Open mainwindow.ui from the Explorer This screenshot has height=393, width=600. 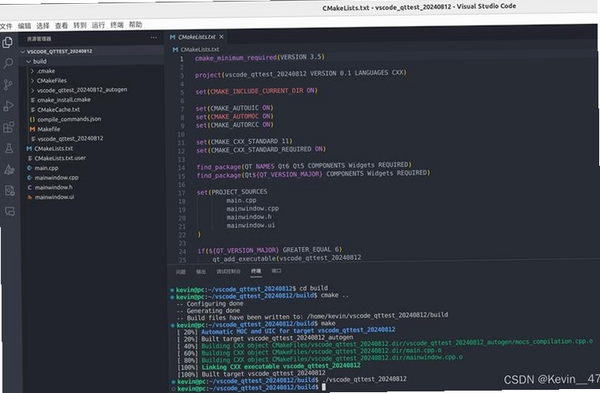pyautogui.click(x=54, y=197)
